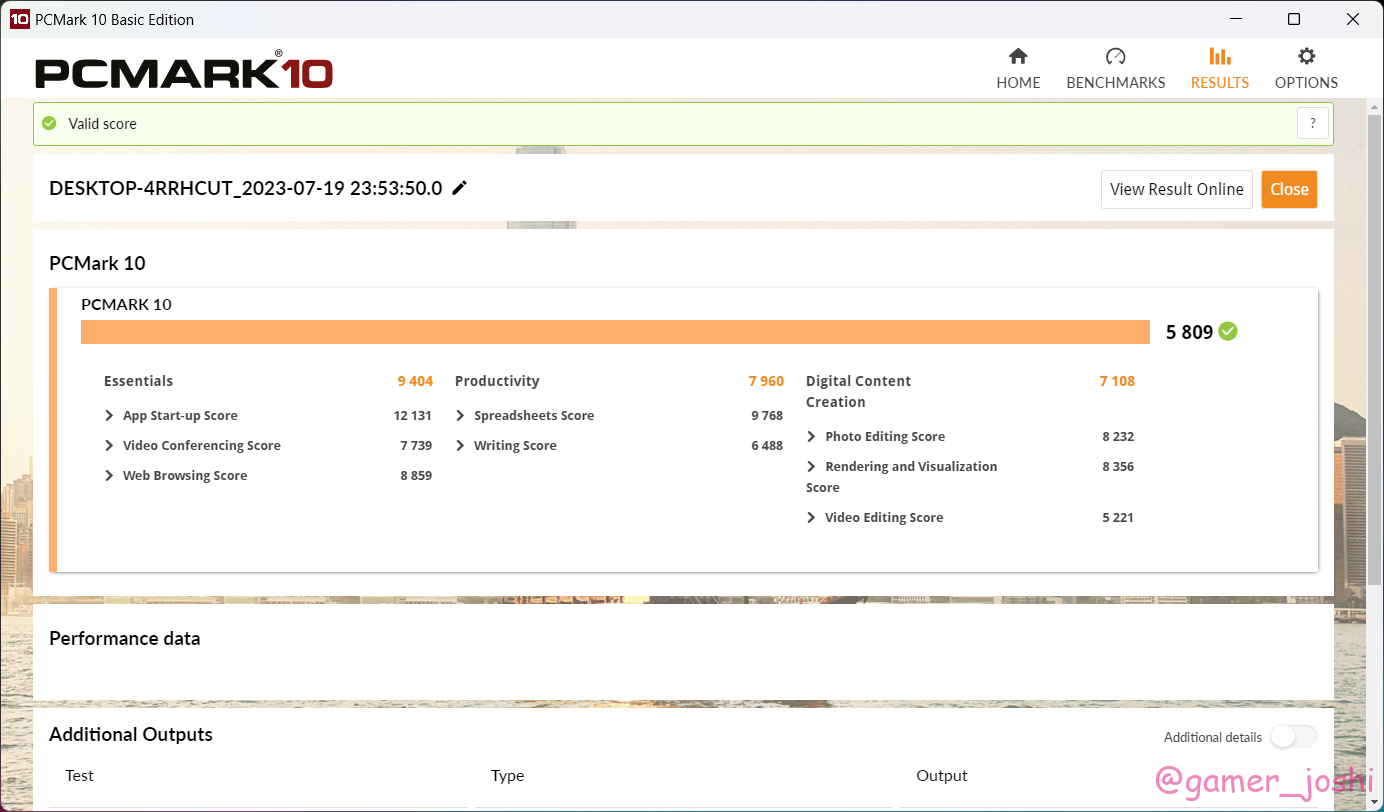Click the Essentials score 9 404
This screenshot has height=812, width=1384.
point(415,381)
